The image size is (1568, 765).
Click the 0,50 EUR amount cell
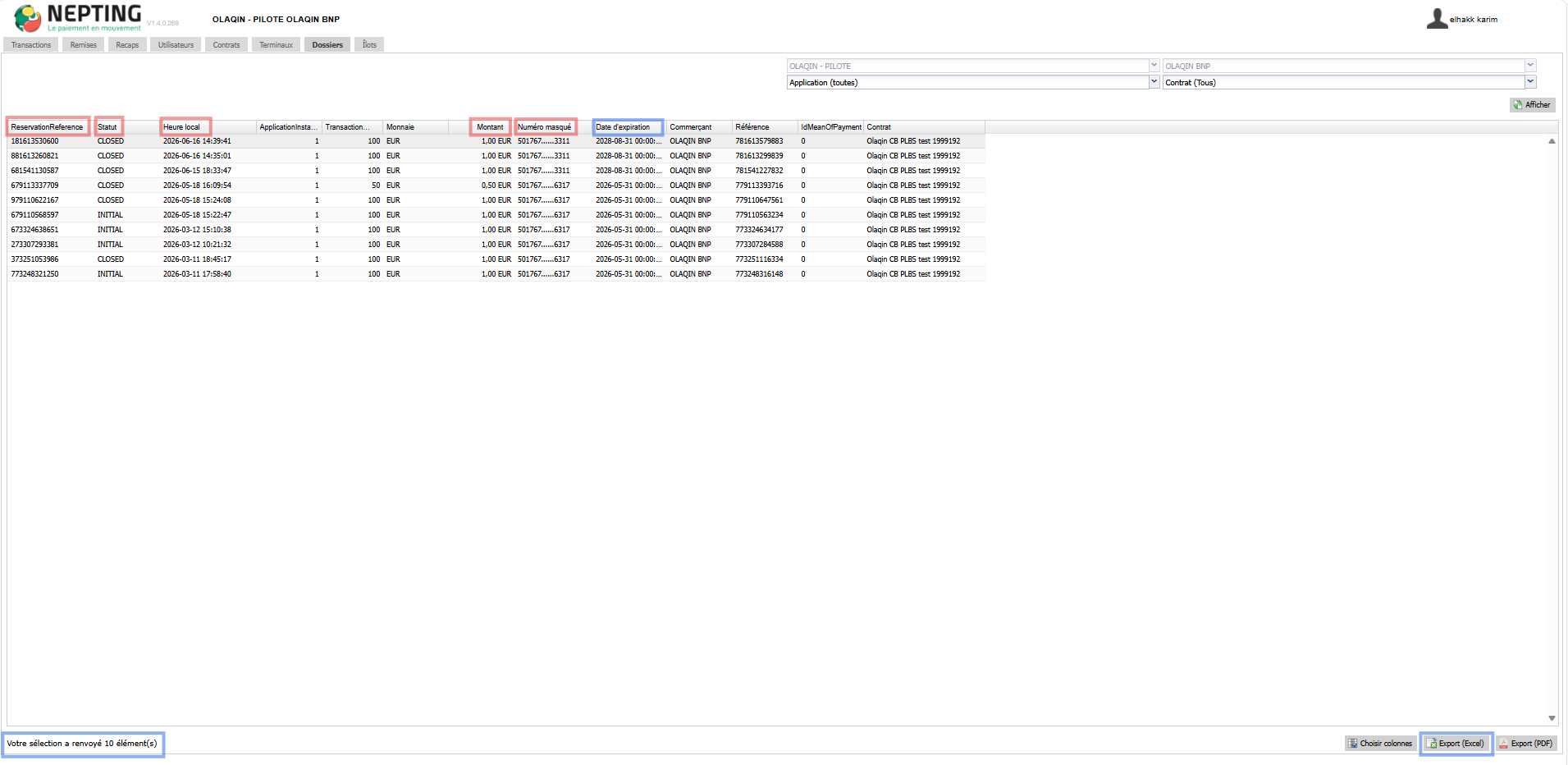(x=496, y=186)
